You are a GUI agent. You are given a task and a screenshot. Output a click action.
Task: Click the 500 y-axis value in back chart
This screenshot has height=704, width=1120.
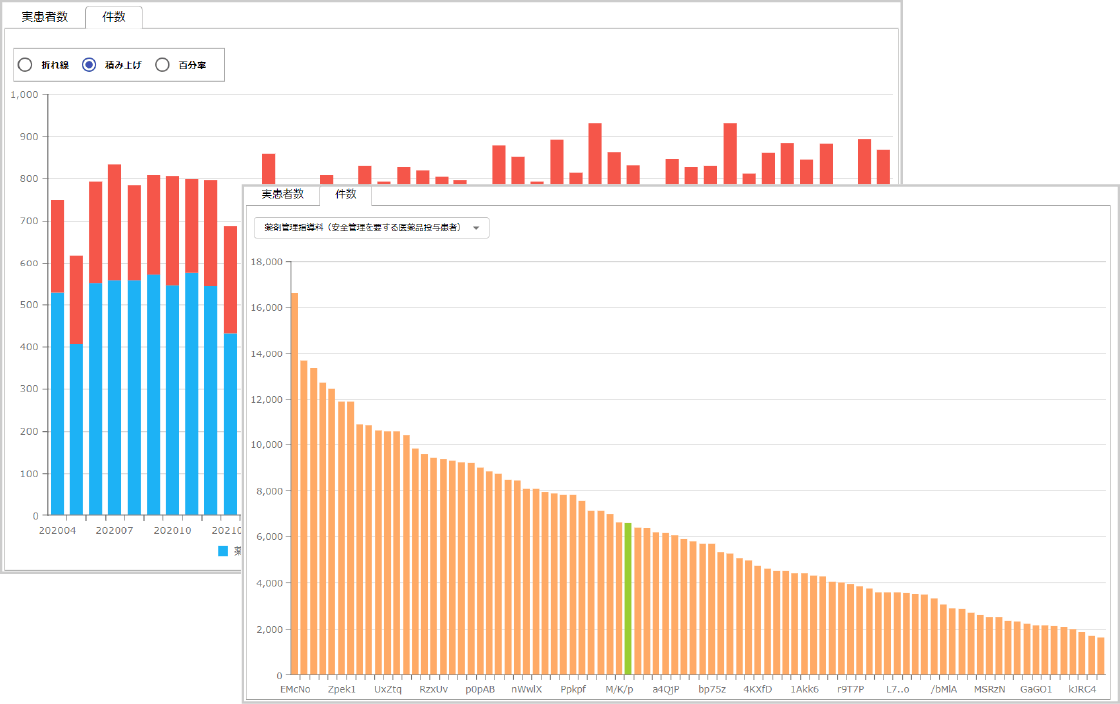(29, 305)
